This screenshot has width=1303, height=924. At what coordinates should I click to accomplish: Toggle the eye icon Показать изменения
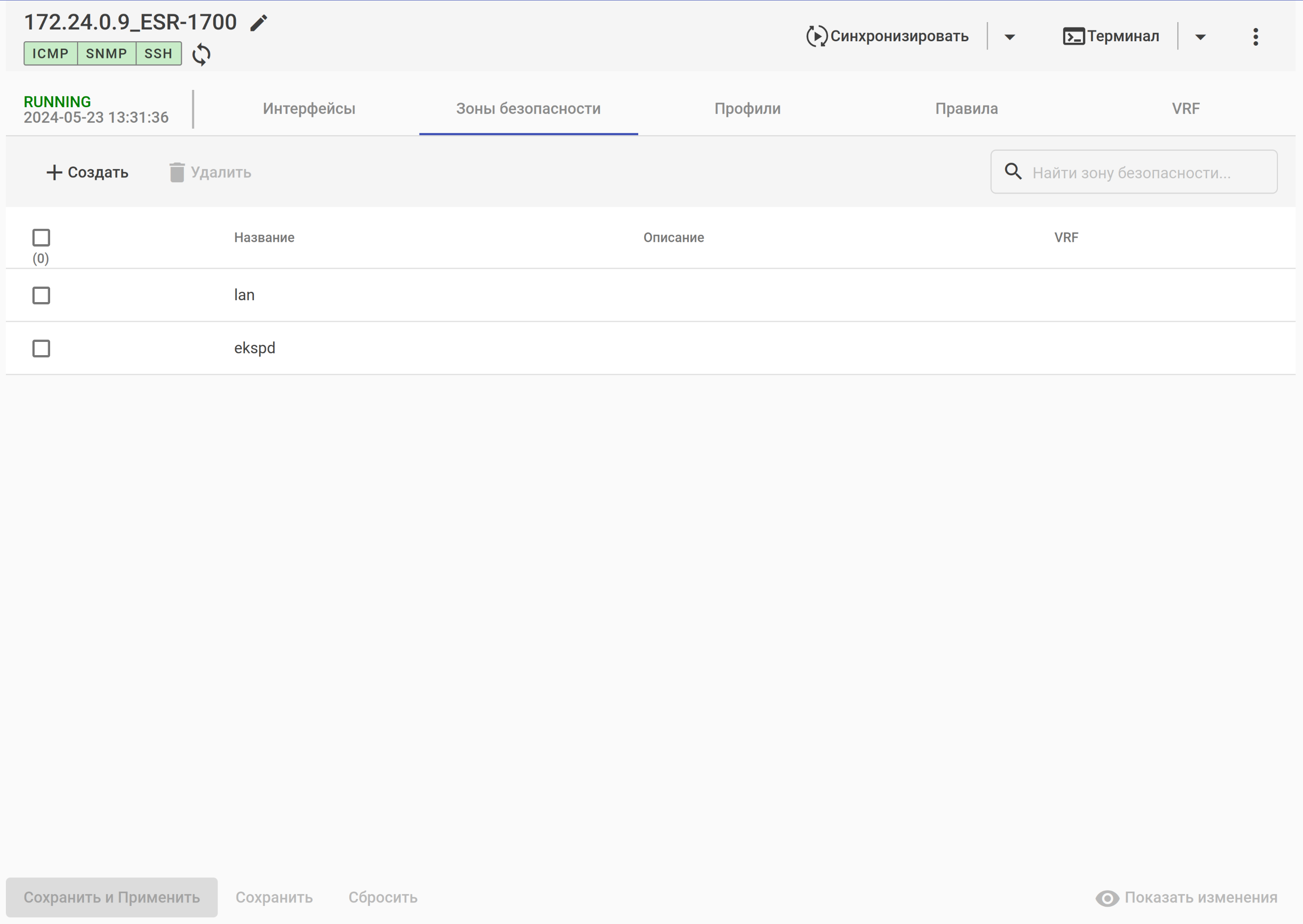(1106, 898)
